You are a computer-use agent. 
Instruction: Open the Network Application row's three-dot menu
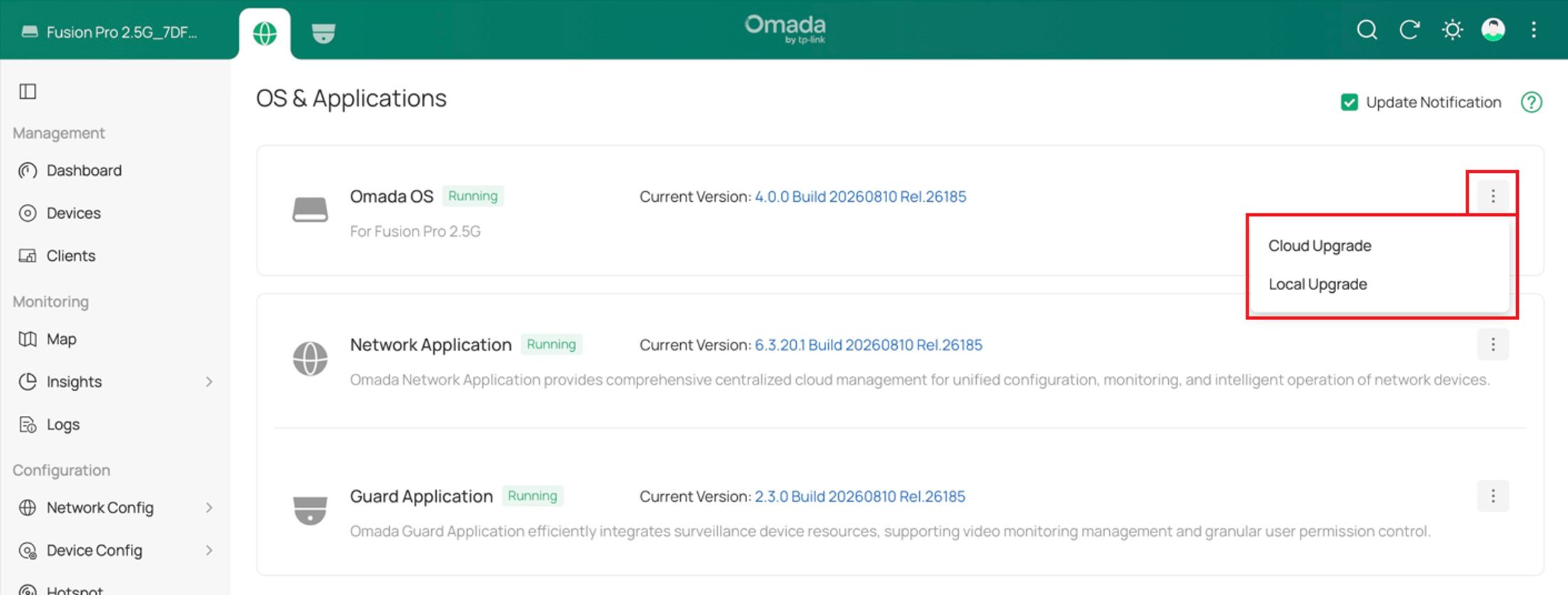(x=1493, y=345)
